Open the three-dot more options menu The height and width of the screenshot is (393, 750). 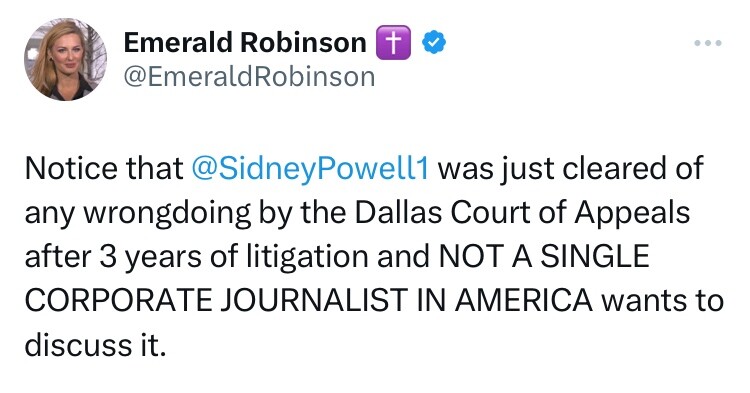pos(708,43)
